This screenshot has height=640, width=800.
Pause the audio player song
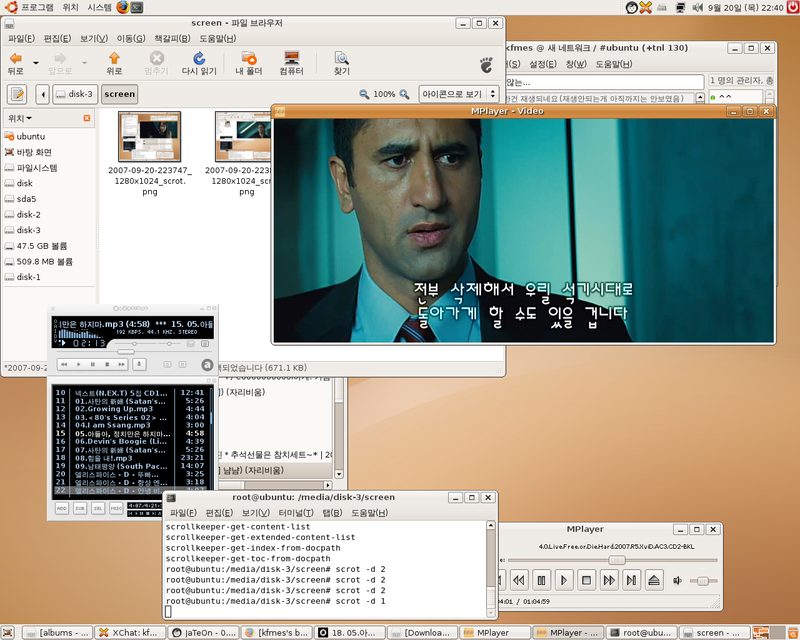click(92, 364)
